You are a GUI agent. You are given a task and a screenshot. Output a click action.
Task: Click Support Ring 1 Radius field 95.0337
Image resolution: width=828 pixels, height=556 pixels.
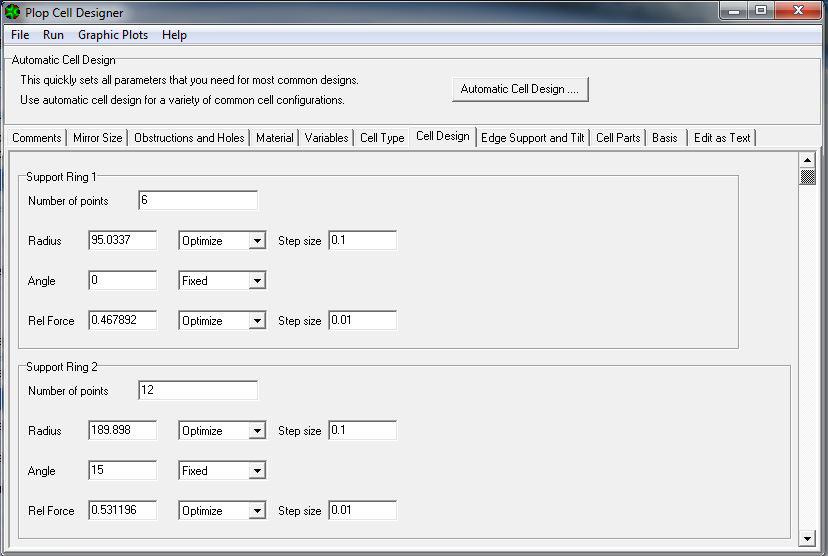(x=123, y=240)
